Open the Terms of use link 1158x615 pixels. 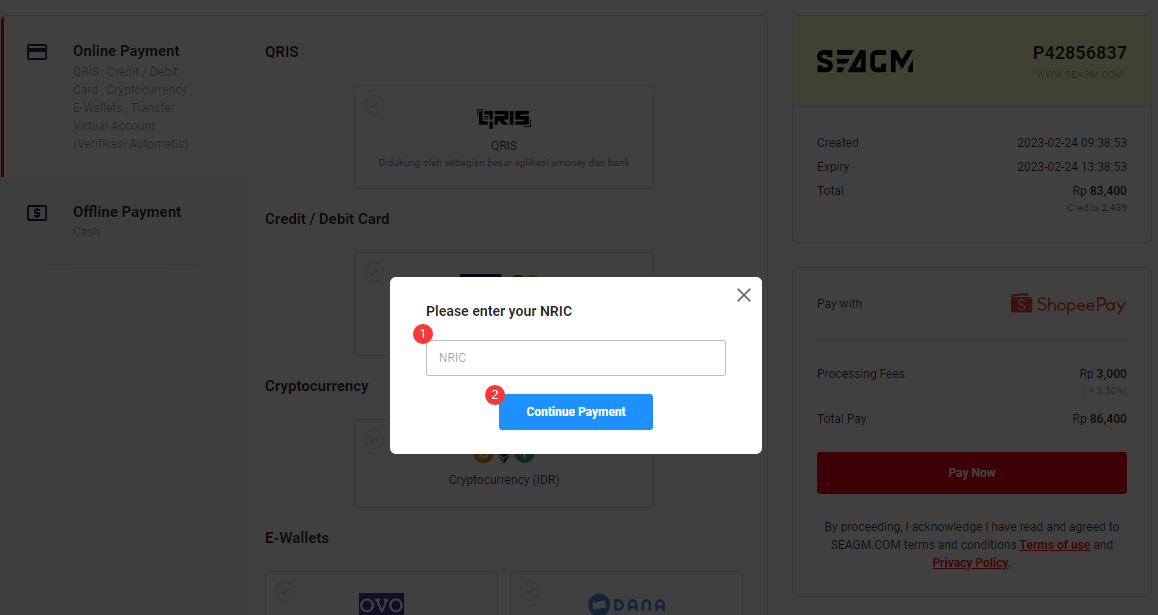click(1055, 545)
